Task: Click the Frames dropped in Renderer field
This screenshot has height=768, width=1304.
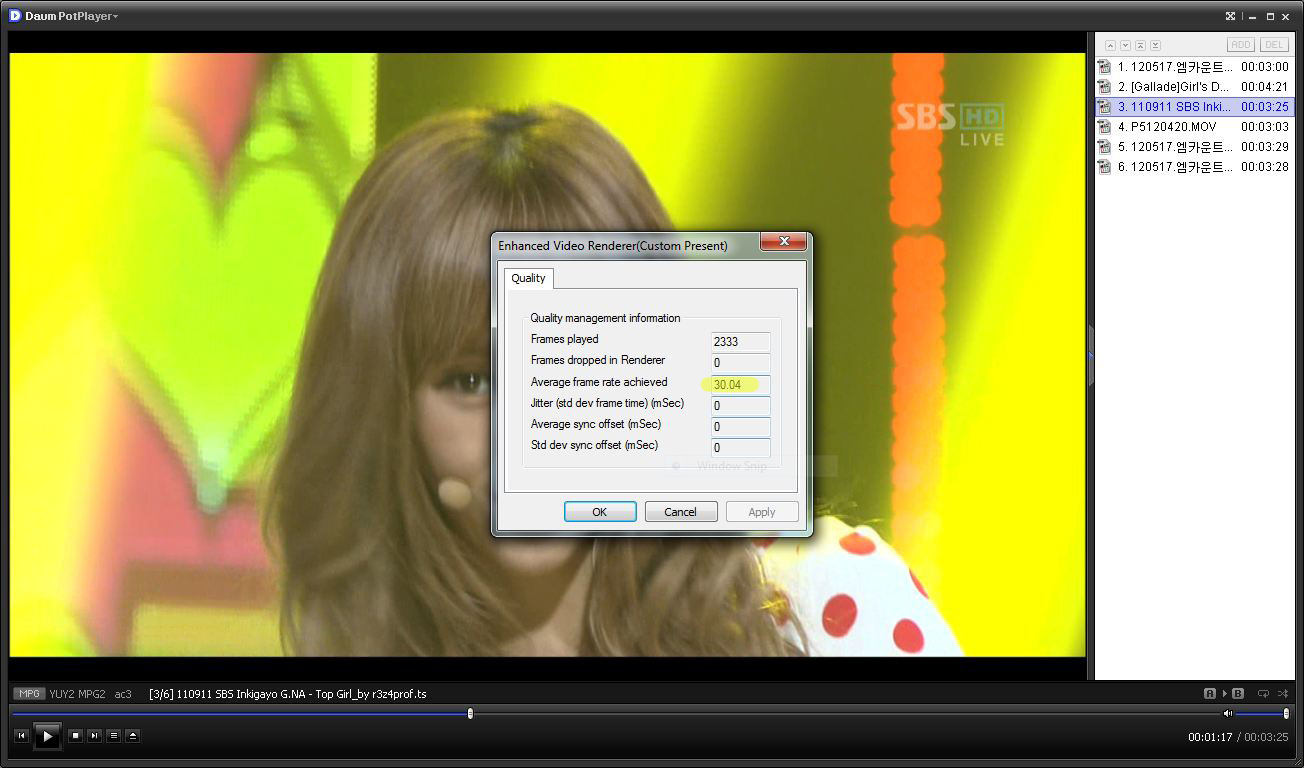Action: 741,362
